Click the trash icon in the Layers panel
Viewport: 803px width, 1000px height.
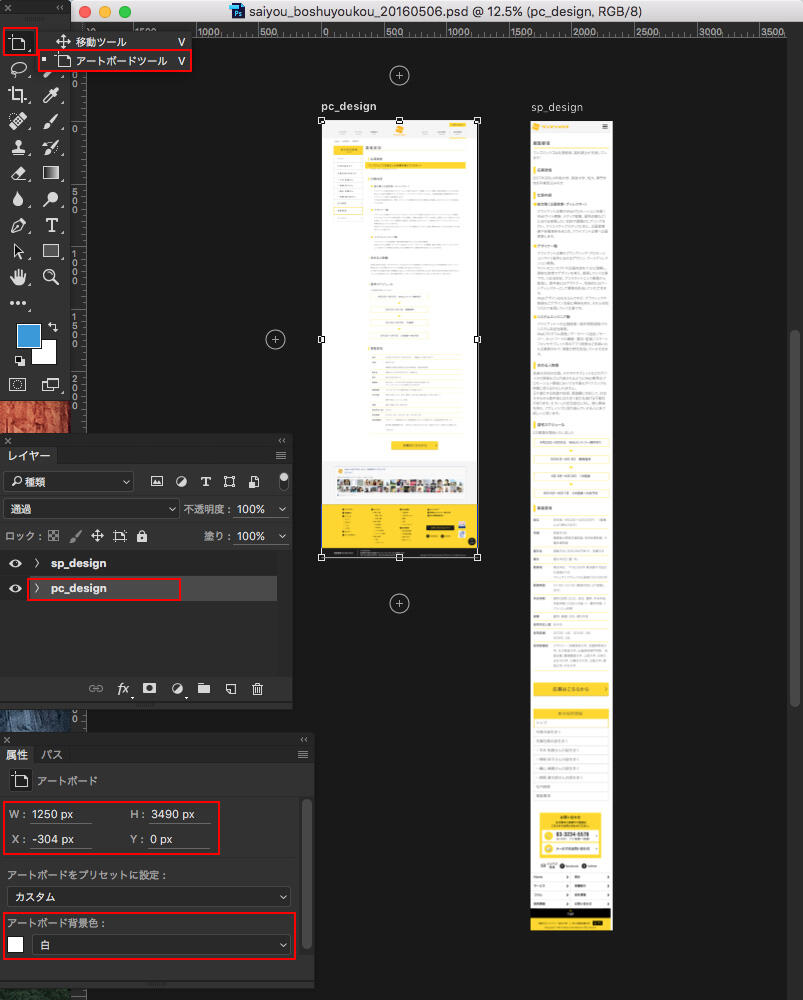[x=257, y=688]
